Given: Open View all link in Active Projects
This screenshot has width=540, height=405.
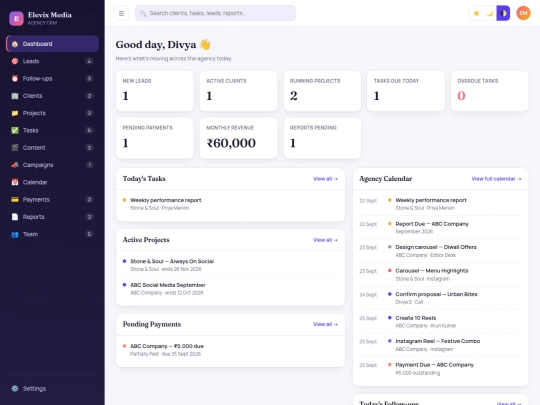Looking at the screenshot, I should pos(325,240).
